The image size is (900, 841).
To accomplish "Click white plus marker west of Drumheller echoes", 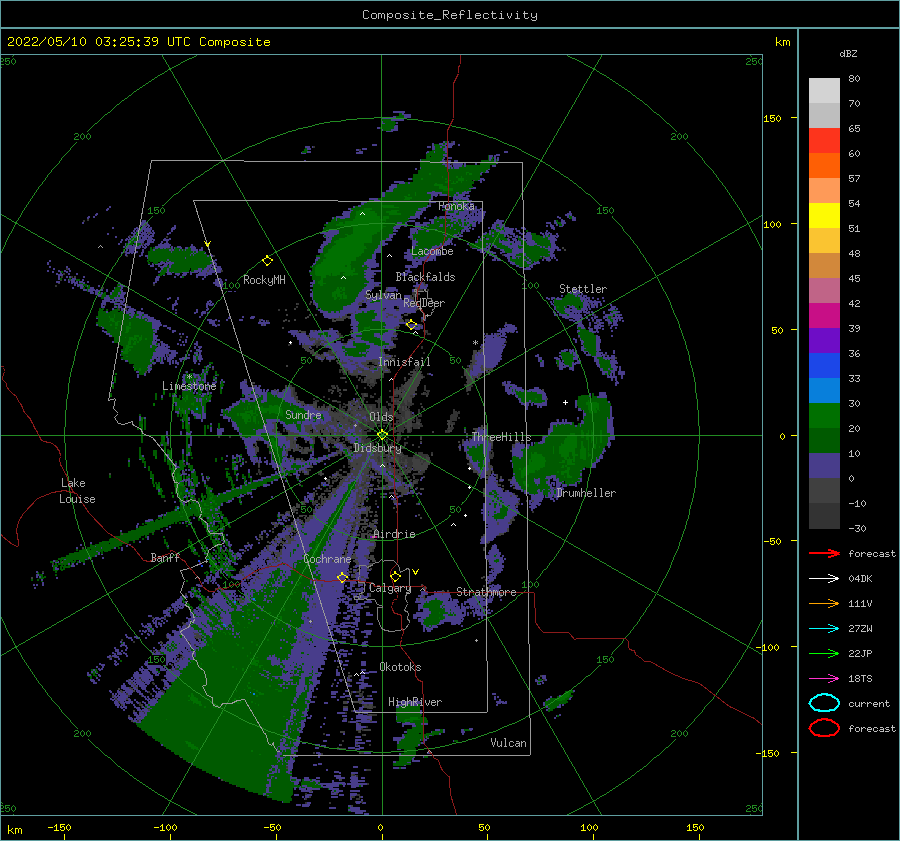I will [565, 402].
